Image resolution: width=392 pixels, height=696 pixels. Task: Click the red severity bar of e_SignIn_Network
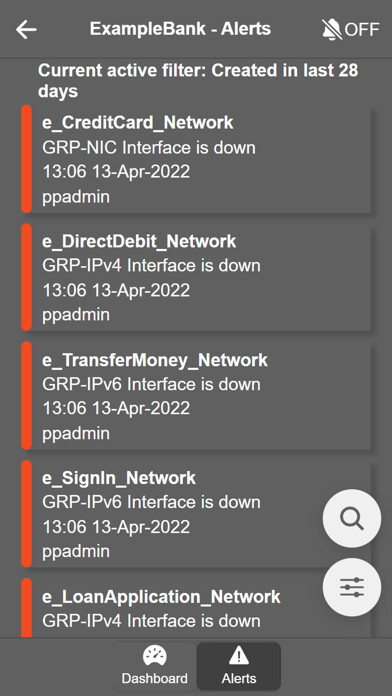click(27, 514)
